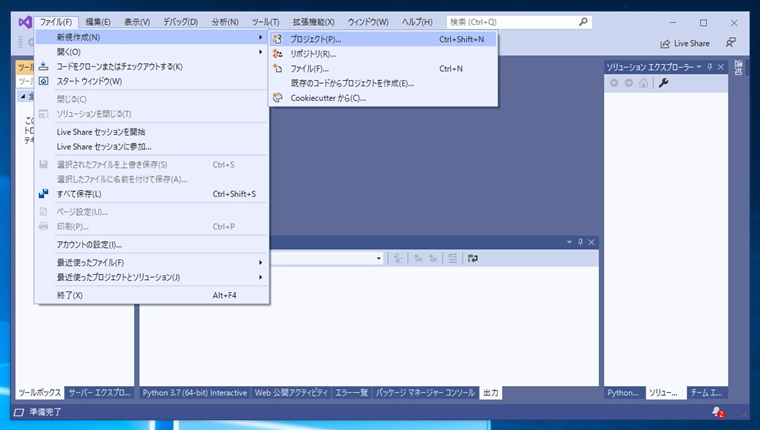Click the Save All floppy disks icon
The width and height of the screenshot is (760, 430).
(x=44, y=193)
